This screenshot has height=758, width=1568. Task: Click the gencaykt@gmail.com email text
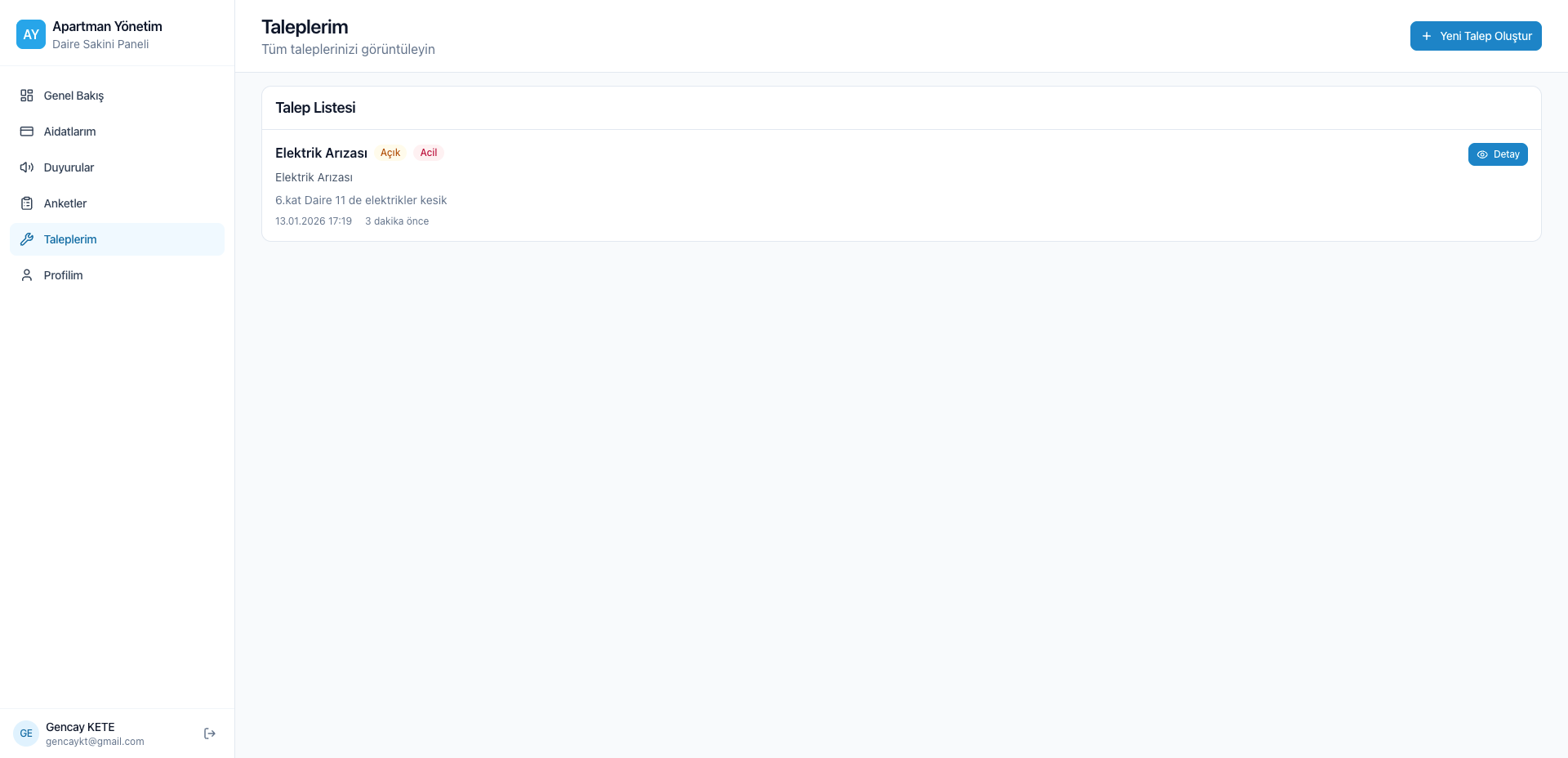95,742
